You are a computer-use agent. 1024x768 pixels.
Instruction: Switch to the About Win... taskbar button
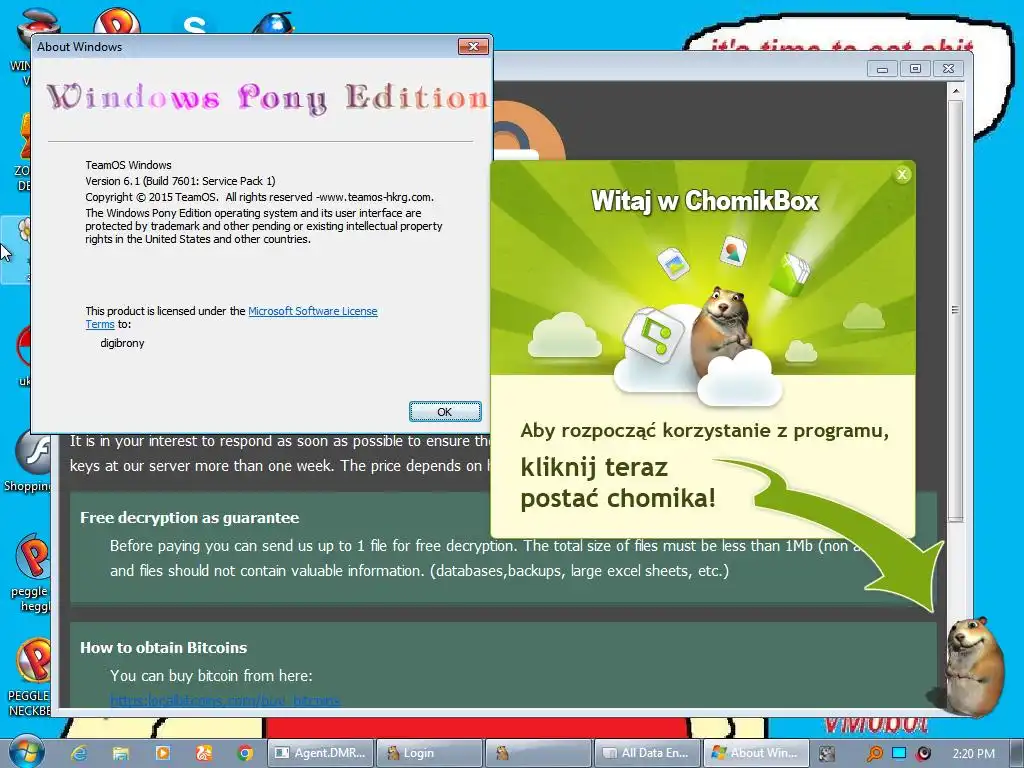[756, 753]
